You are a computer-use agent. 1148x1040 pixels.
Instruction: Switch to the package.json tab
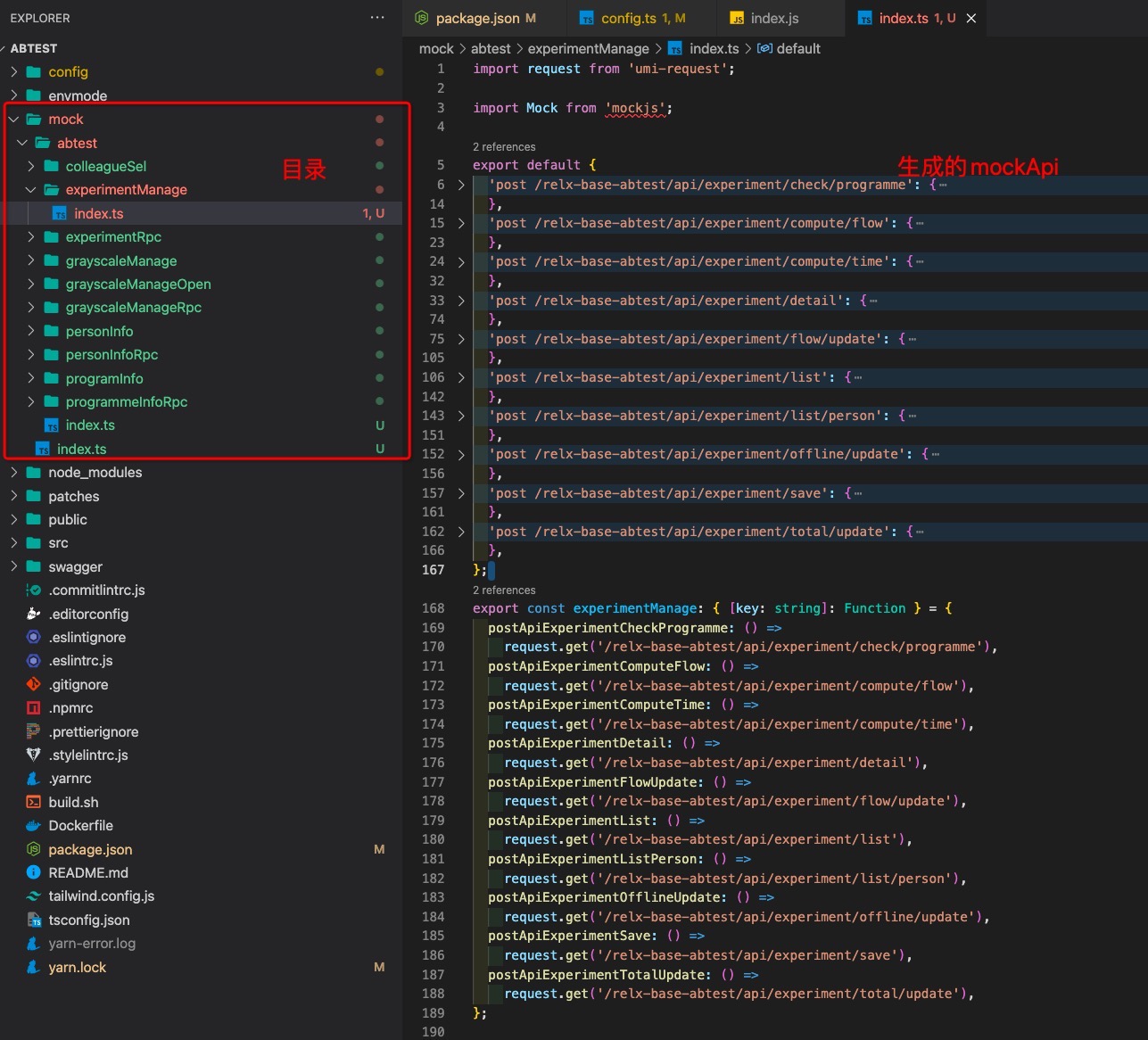(476, 18)
